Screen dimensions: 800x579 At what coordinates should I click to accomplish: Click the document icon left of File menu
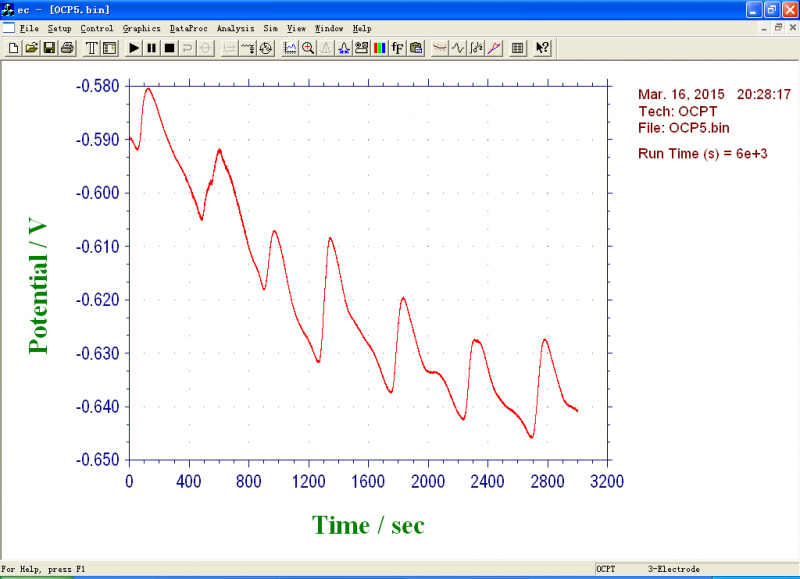(9, 28)
